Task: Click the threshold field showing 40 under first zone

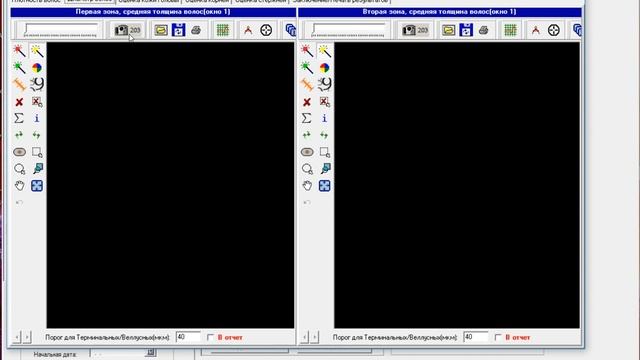Action: coord(188,337)
